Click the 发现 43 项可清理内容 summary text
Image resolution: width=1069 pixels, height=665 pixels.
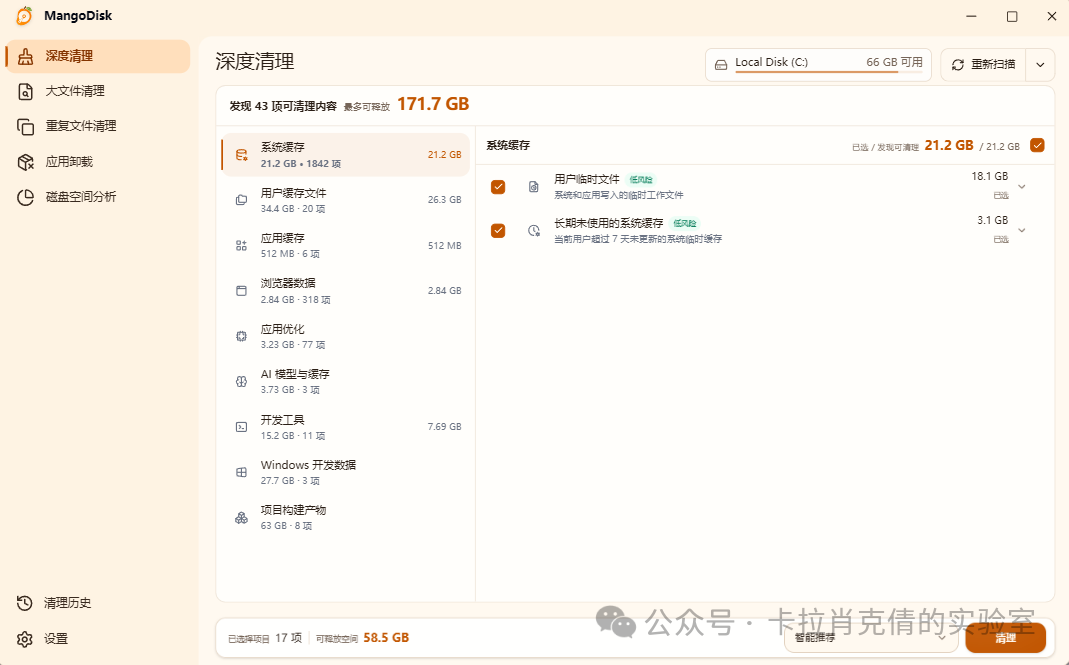click(x=283, y=106)
